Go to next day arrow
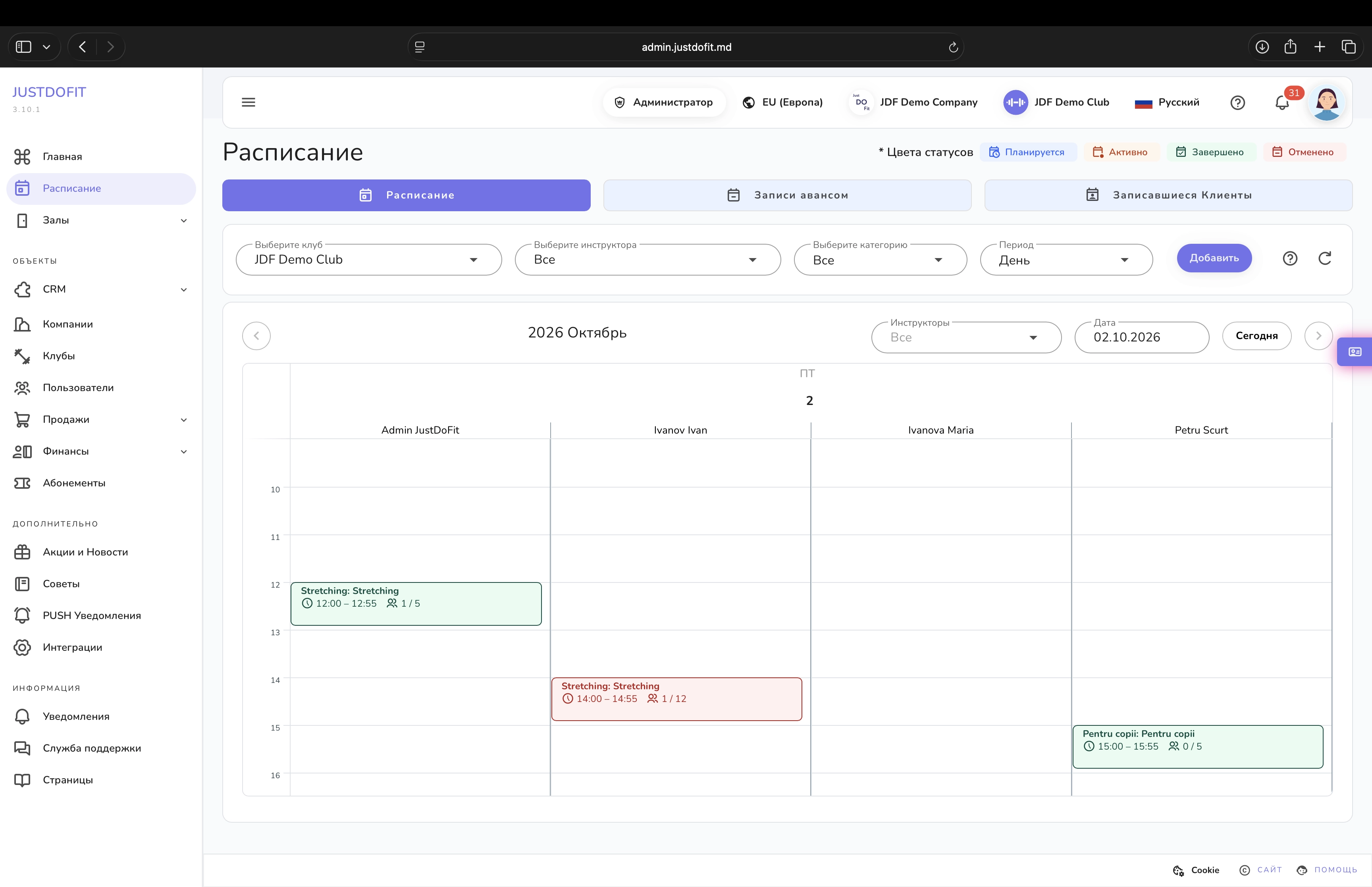1372x887 pixels. 1318,336
